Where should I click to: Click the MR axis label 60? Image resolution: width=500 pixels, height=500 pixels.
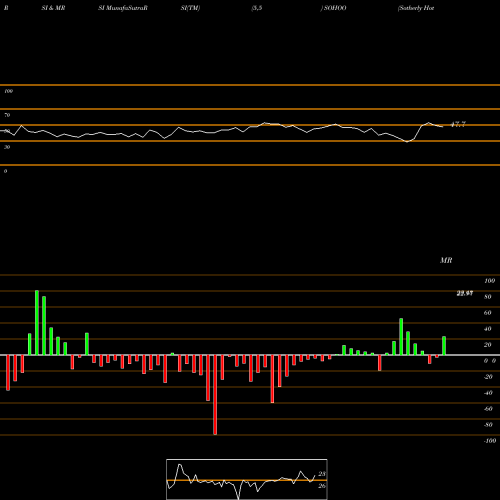[488, 313]
